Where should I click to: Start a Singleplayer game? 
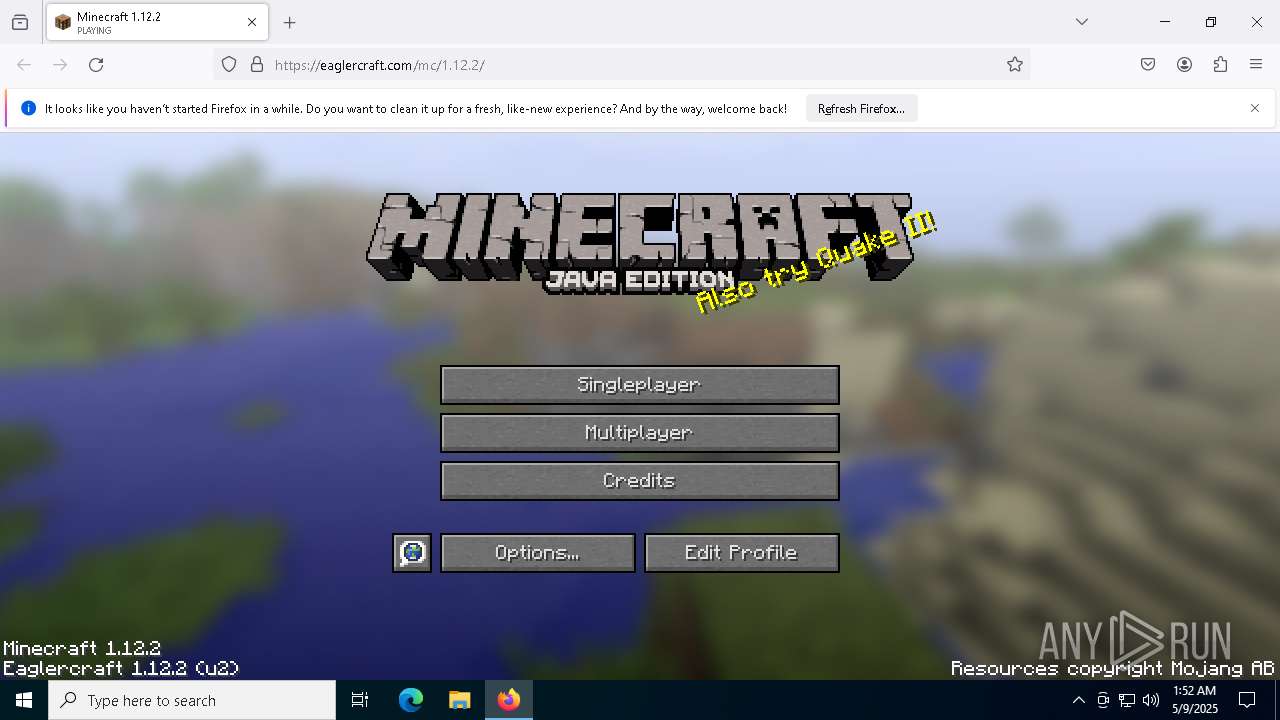[x=640, y=385]
